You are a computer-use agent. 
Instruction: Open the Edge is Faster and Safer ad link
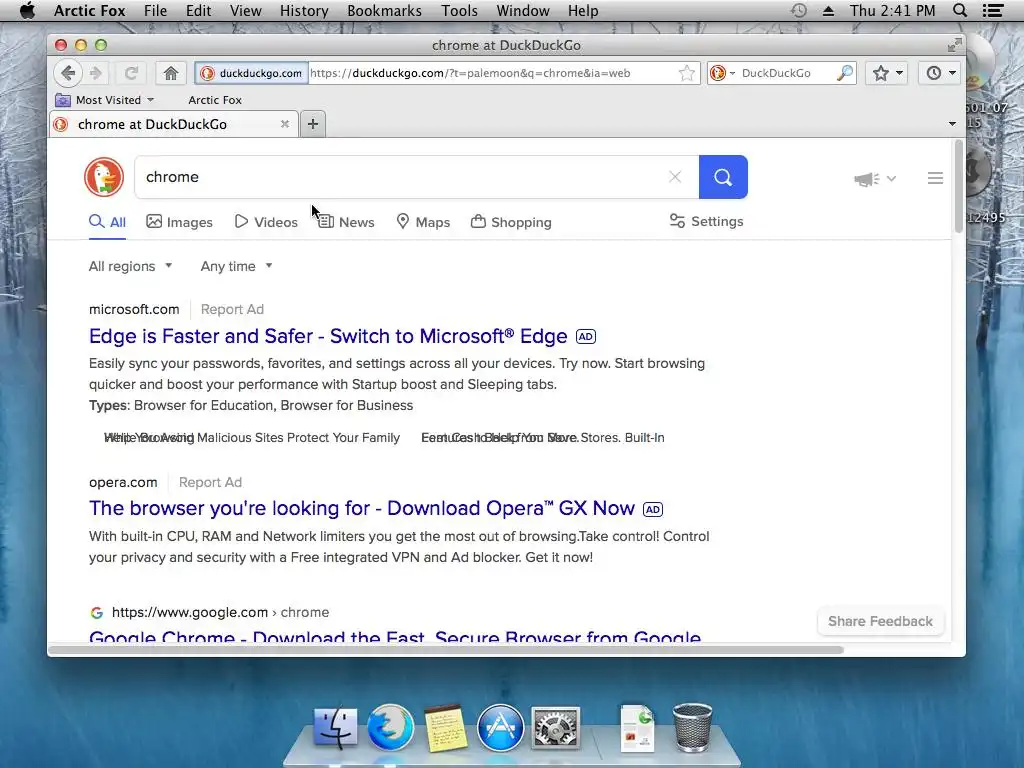coord(328,336)
